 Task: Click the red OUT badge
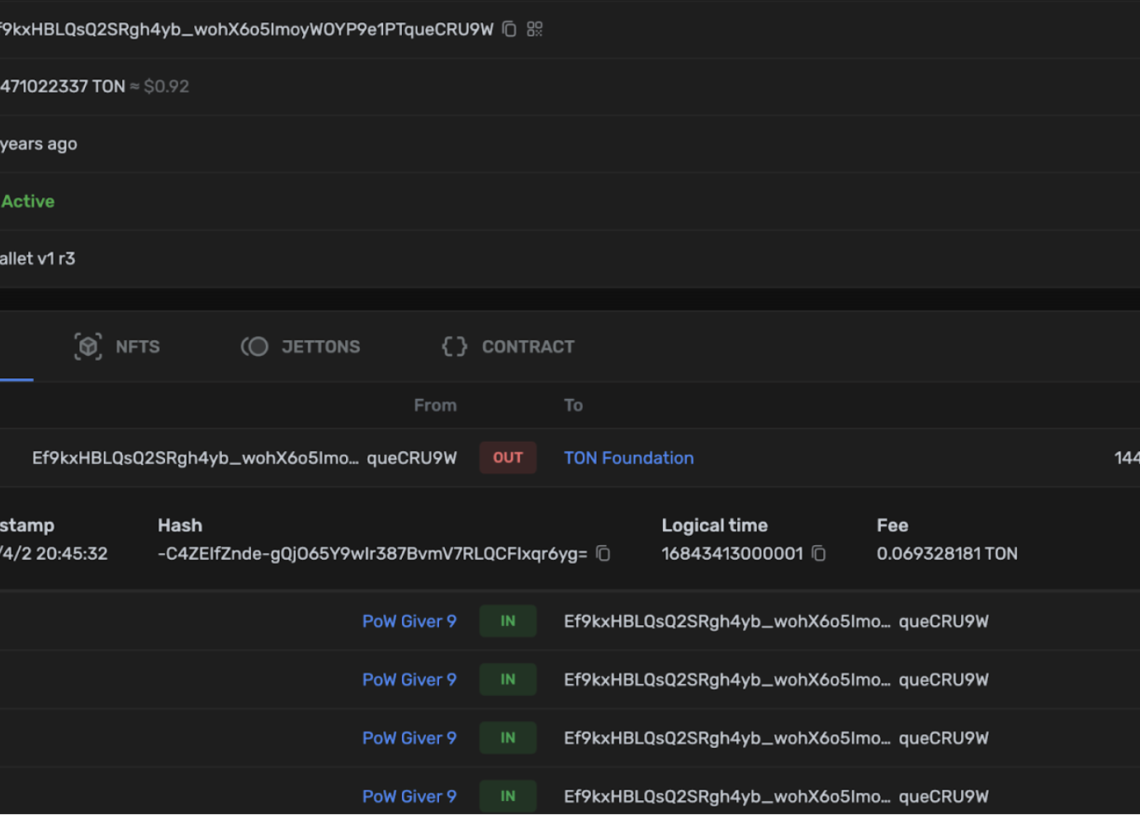(507, 458)
